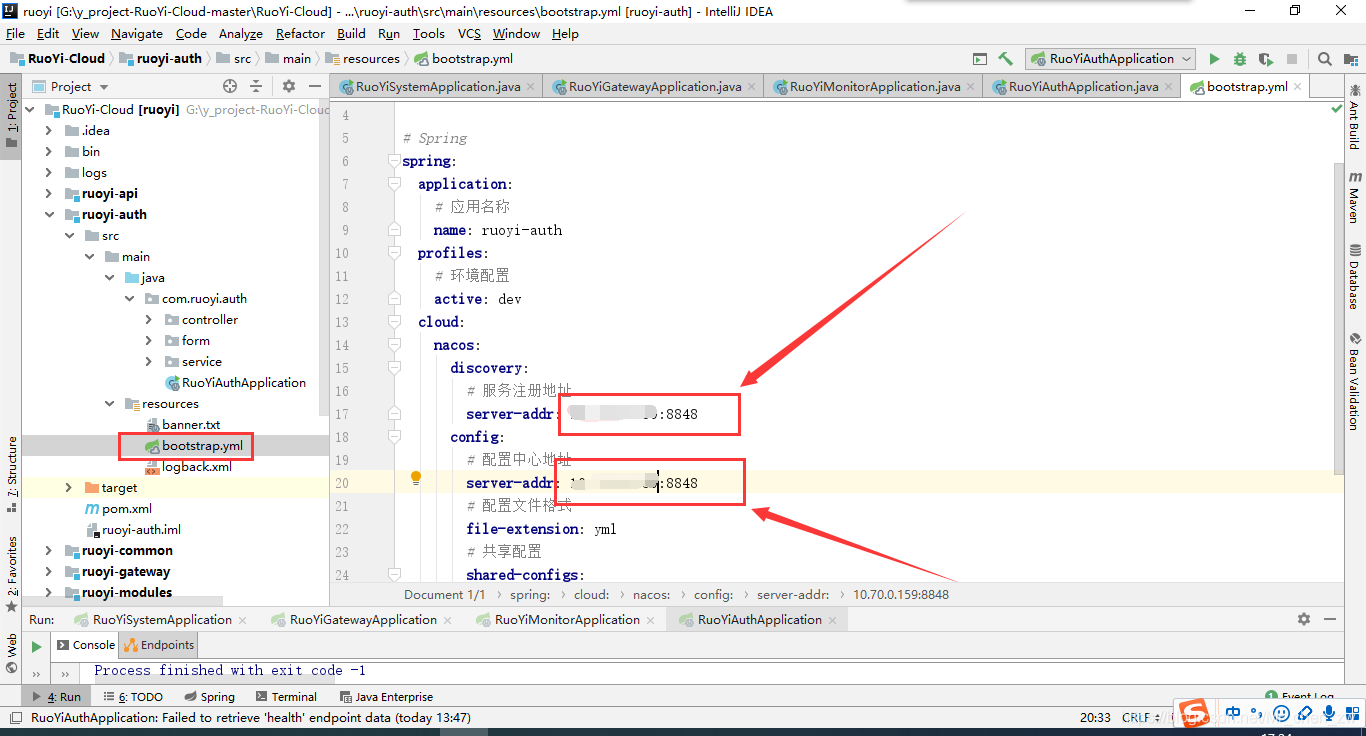
Task: Expand the controller package arrow
Action: tap(148, 319)
